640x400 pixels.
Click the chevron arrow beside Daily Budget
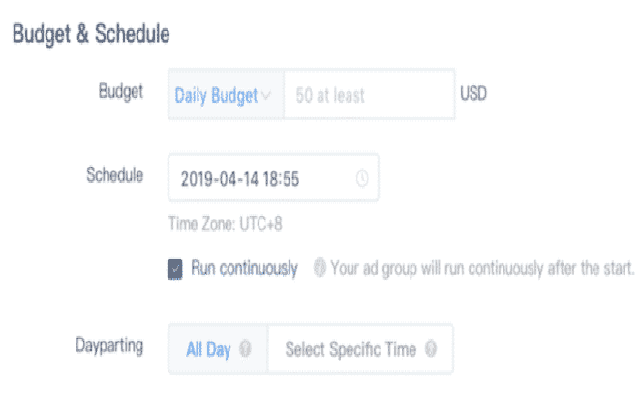[x=266, y=96]
